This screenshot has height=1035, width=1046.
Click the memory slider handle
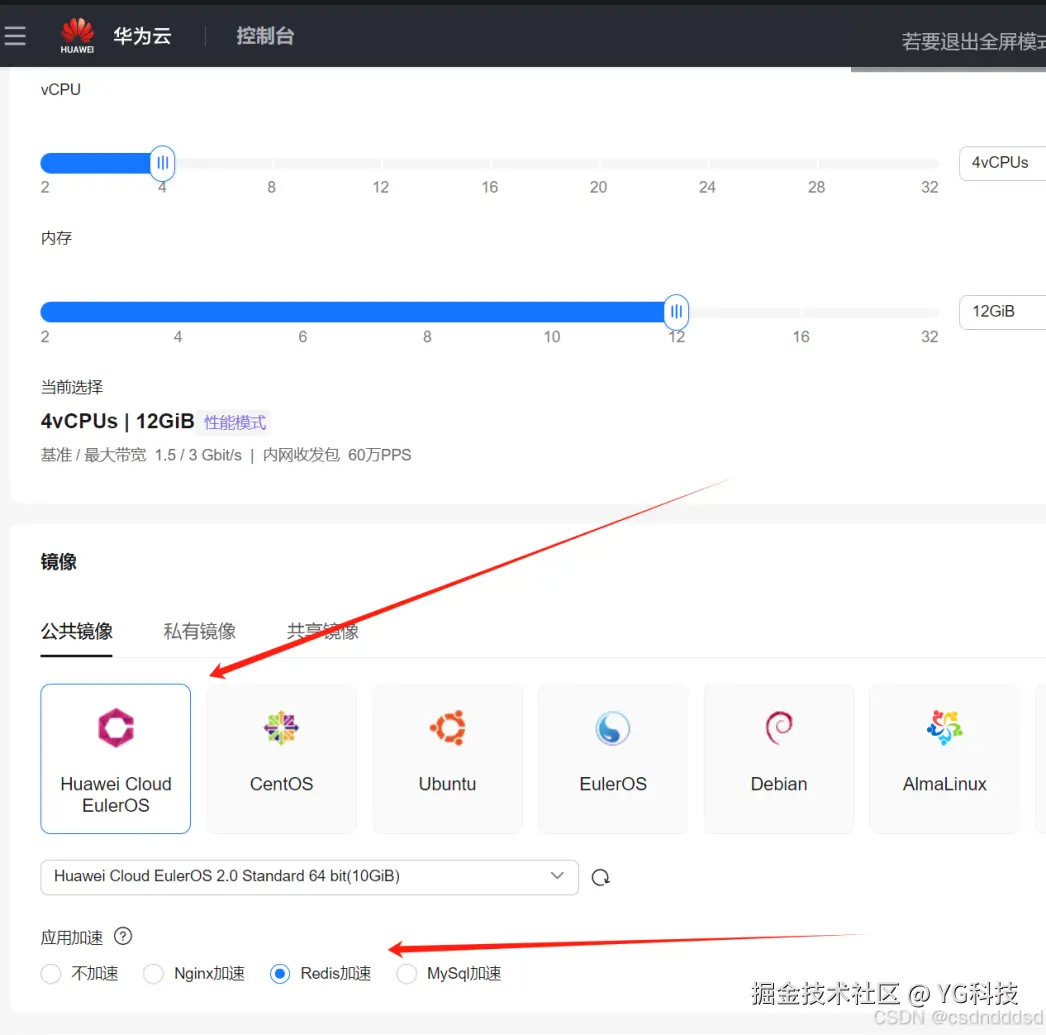(x=676, y=311)
